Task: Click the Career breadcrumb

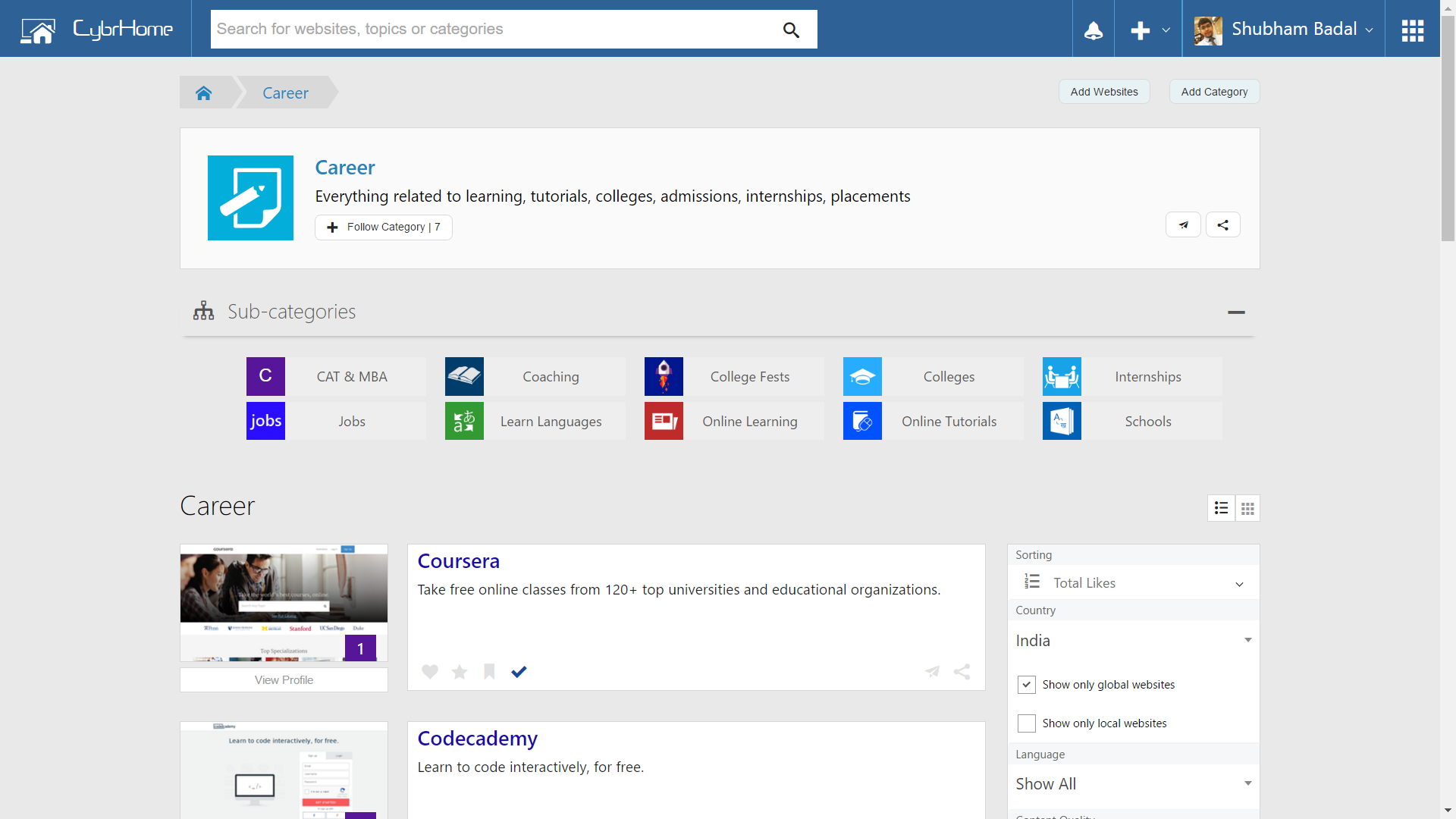Action: click(285, 93)
